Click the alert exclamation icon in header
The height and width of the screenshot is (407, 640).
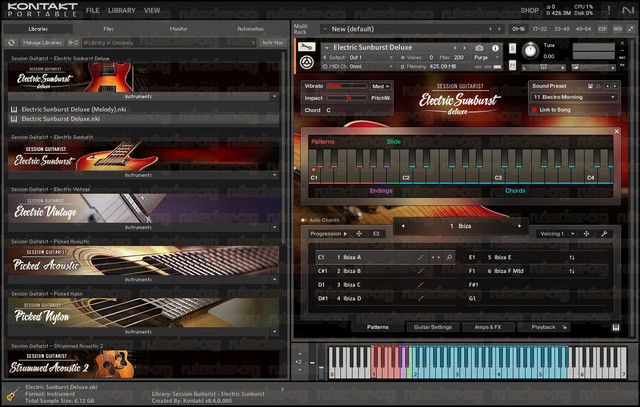[609, 11]
